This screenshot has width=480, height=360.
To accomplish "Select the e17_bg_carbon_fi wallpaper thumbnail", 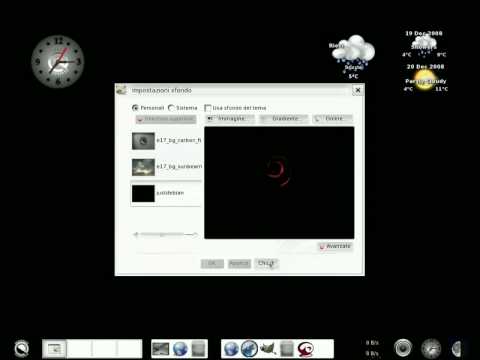I will pos(143,141).
